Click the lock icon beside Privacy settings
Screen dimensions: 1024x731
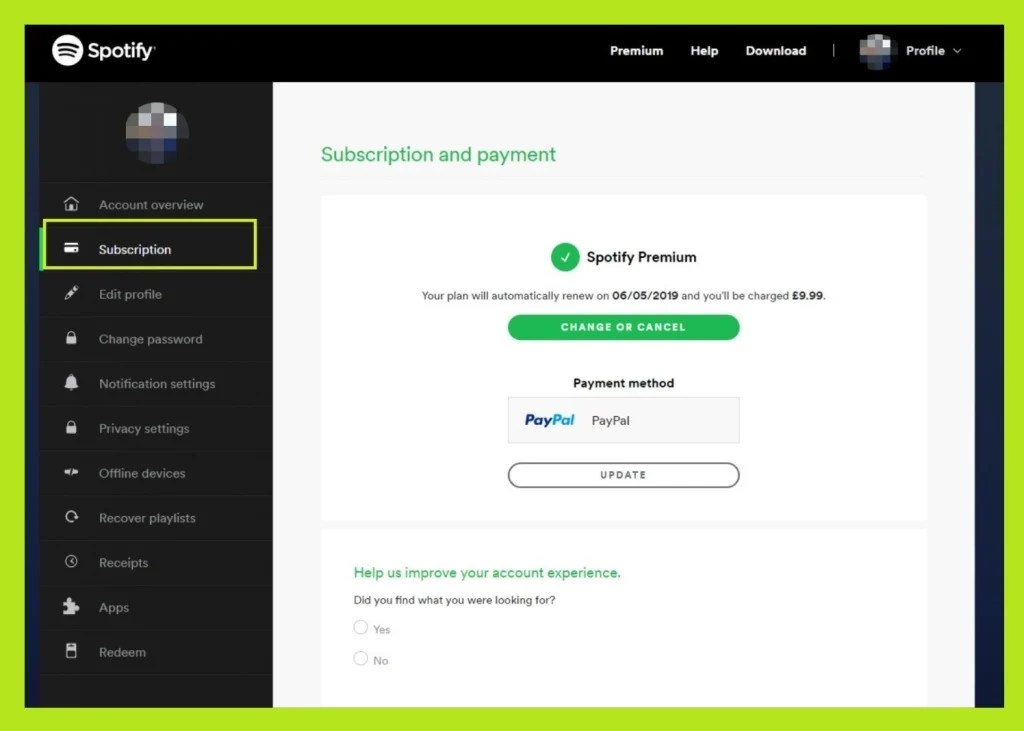point(71,427)
